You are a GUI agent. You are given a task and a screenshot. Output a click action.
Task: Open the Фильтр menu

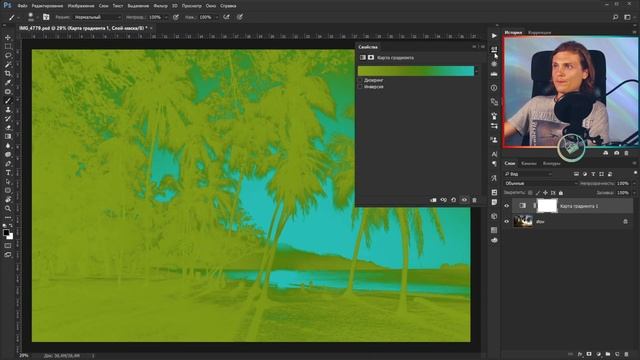160,6
